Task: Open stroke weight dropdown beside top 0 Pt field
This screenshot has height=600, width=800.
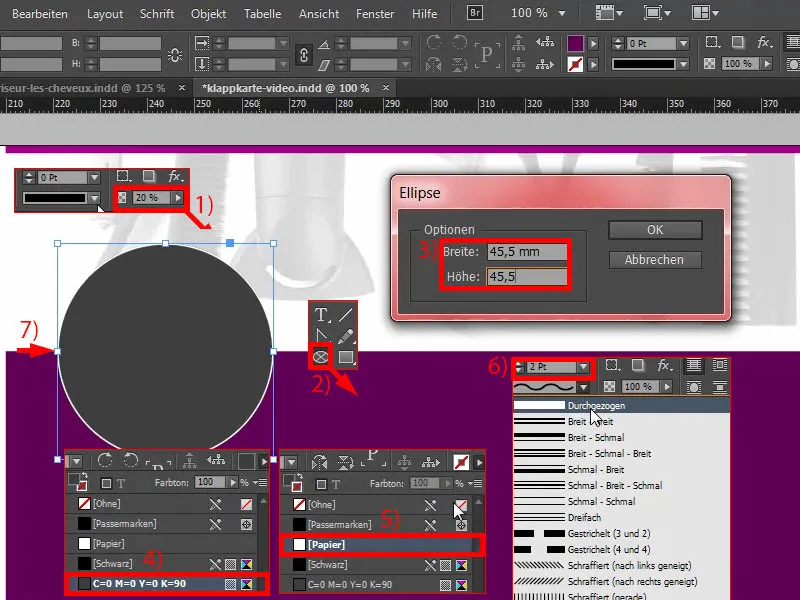Action: (x=683, y=44)
